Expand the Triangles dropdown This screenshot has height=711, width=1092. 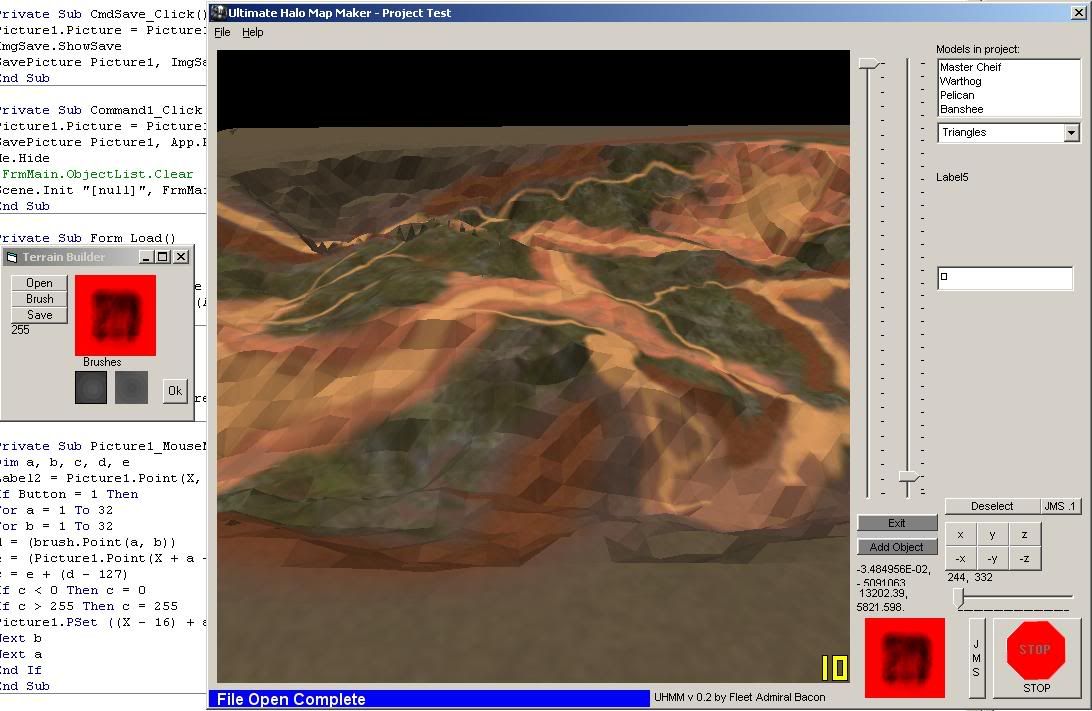point(1071,132)
